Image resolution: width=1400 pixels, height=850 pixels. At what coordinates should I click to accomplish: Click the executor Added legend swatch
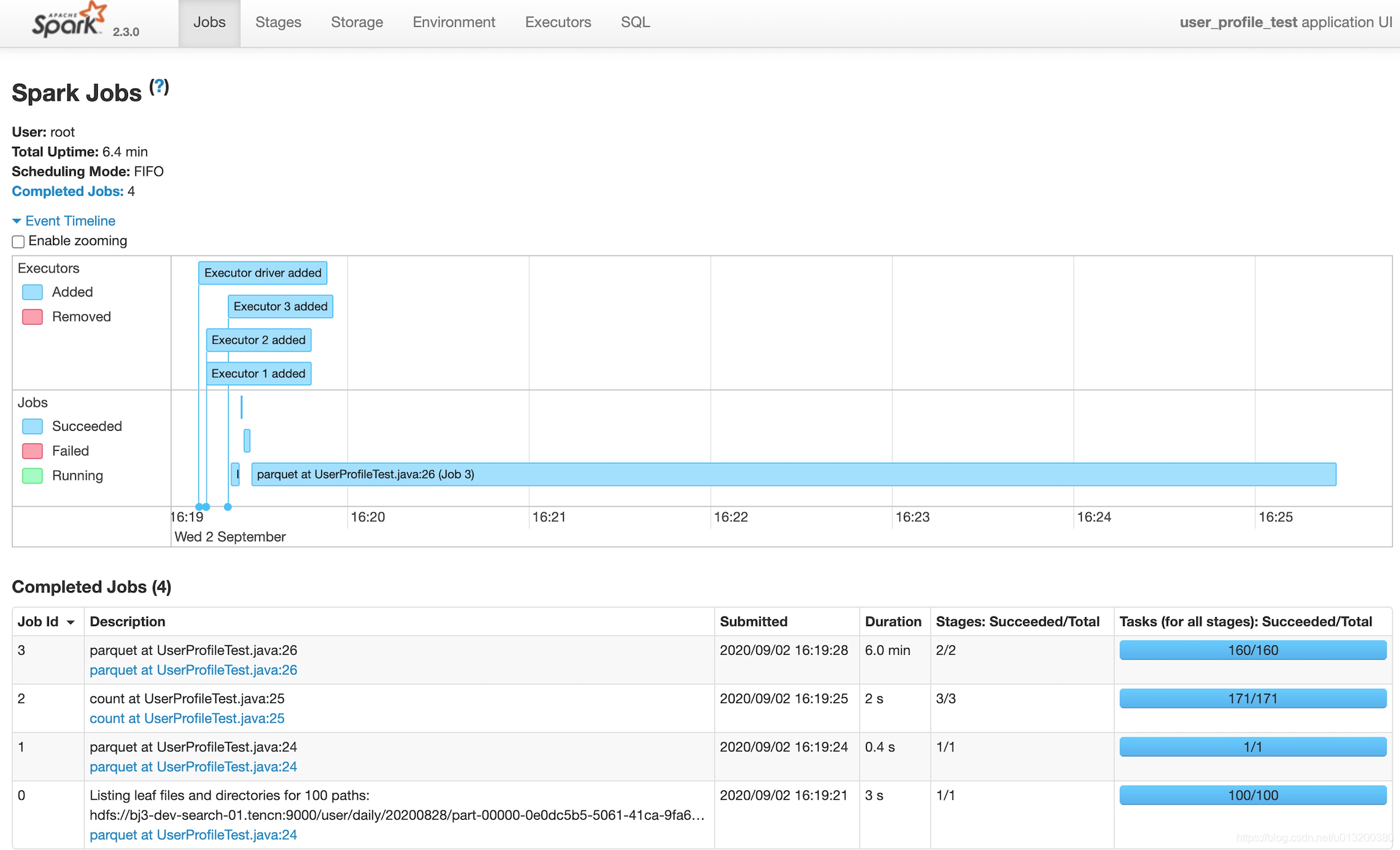32,293
